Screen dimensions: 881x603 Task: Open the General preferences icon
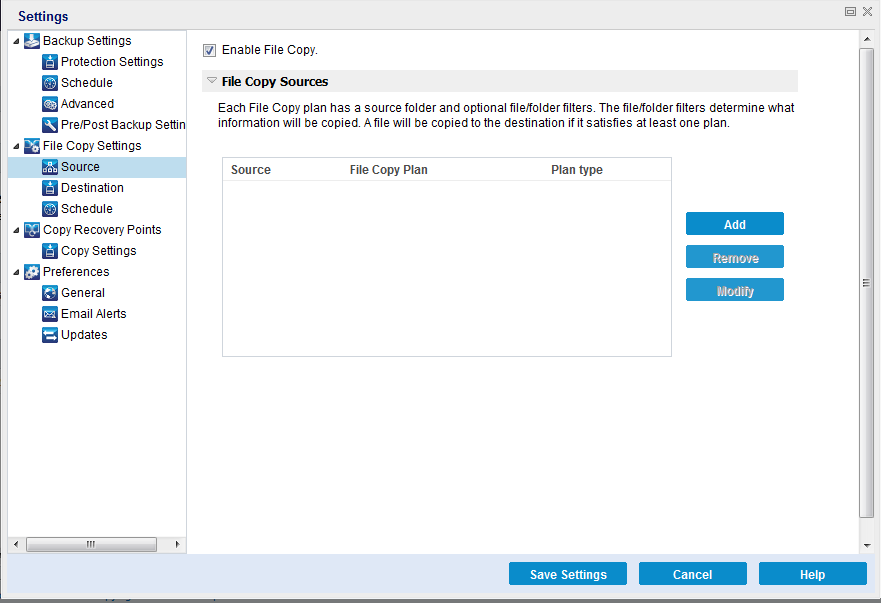49,292
